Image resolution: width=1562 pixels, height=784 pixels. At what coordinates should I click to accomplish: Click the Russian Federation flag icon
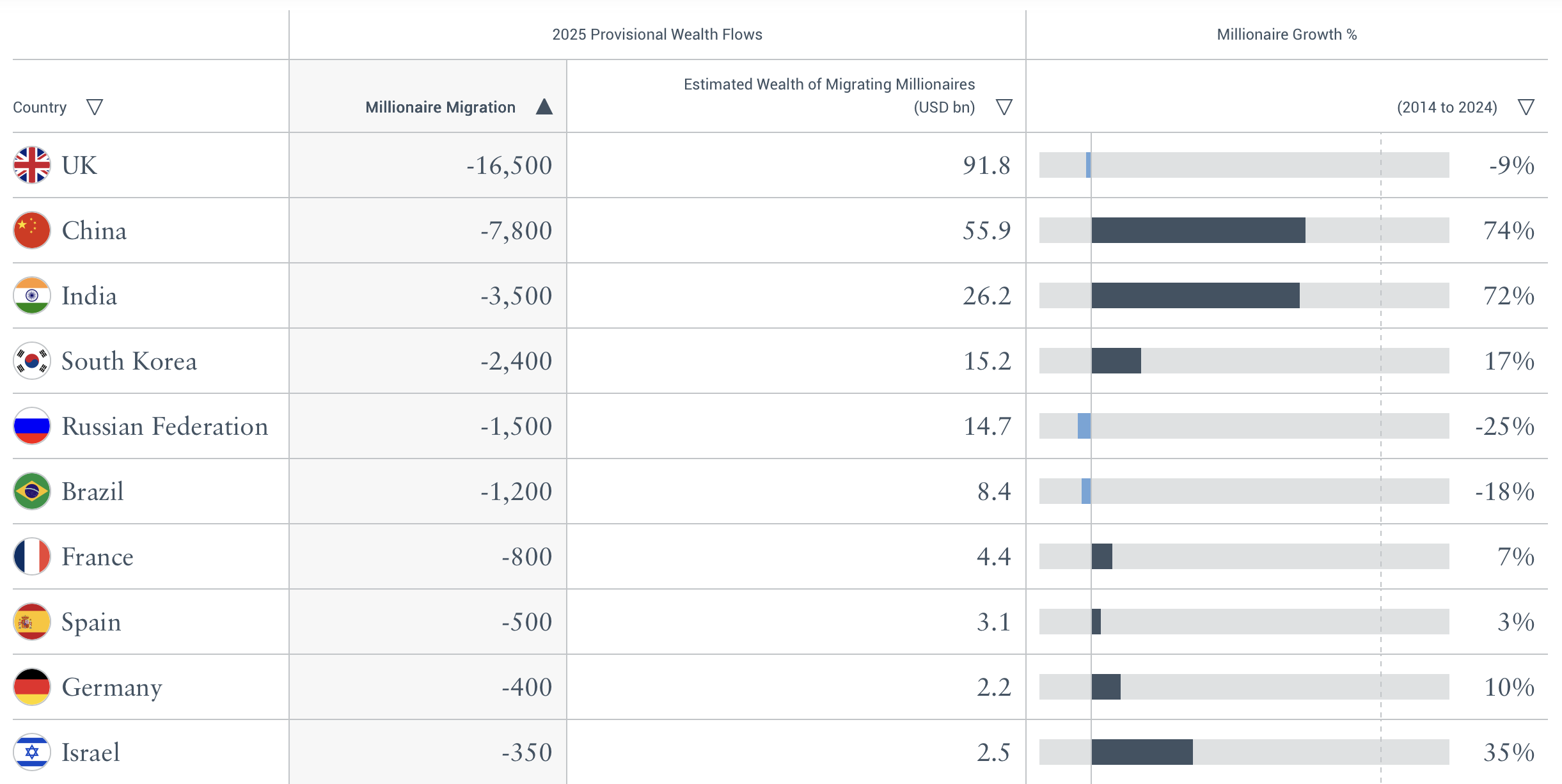coord(32,426)
